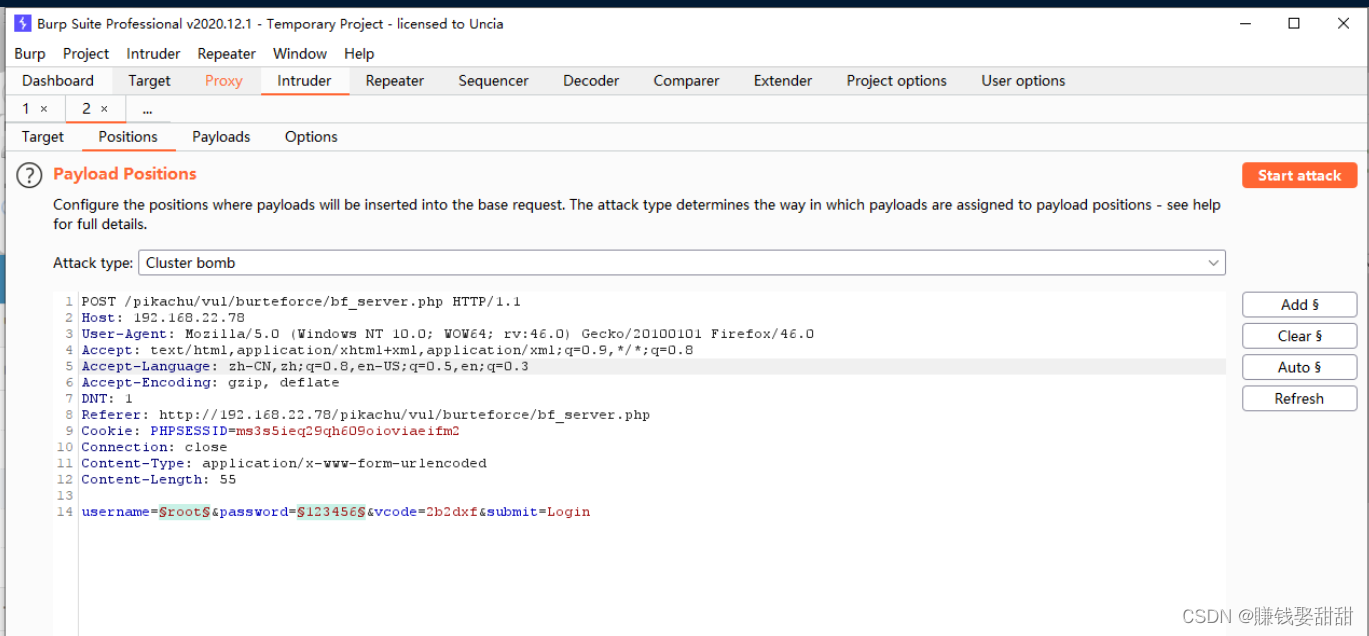This screenshot has width=1369, height=636.
Task: Click the Start attack button
Action: coord(1299,175)
